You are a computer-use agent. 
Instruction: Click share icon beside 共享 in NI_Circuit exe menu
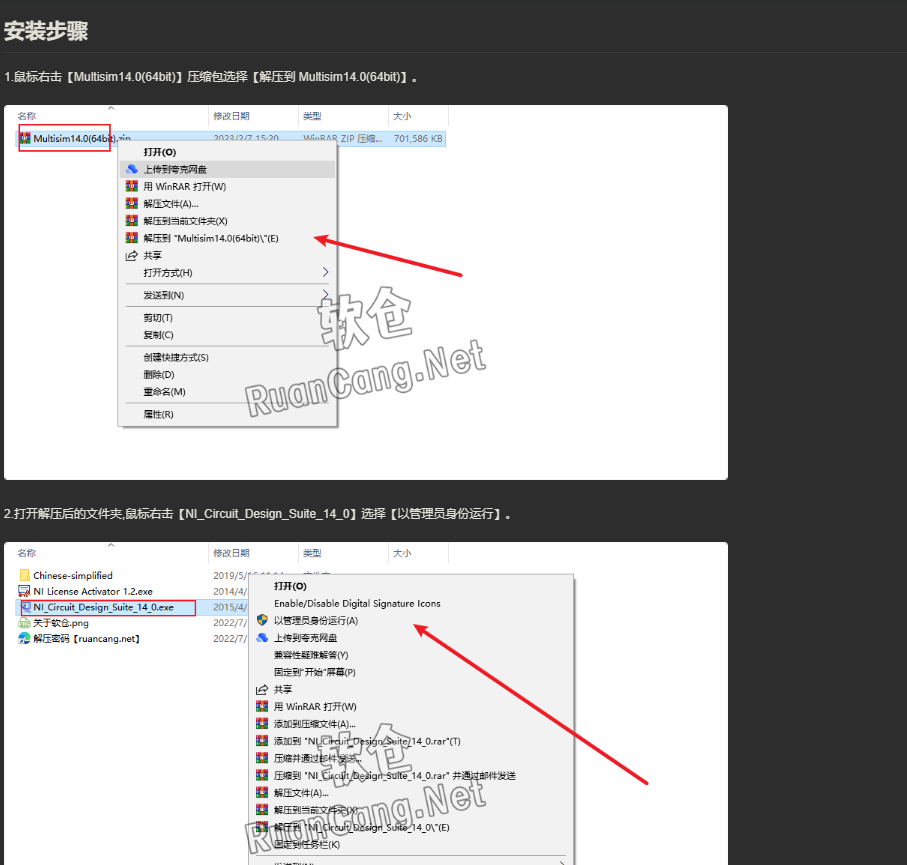pyautogui.click(x=262, y=690)
